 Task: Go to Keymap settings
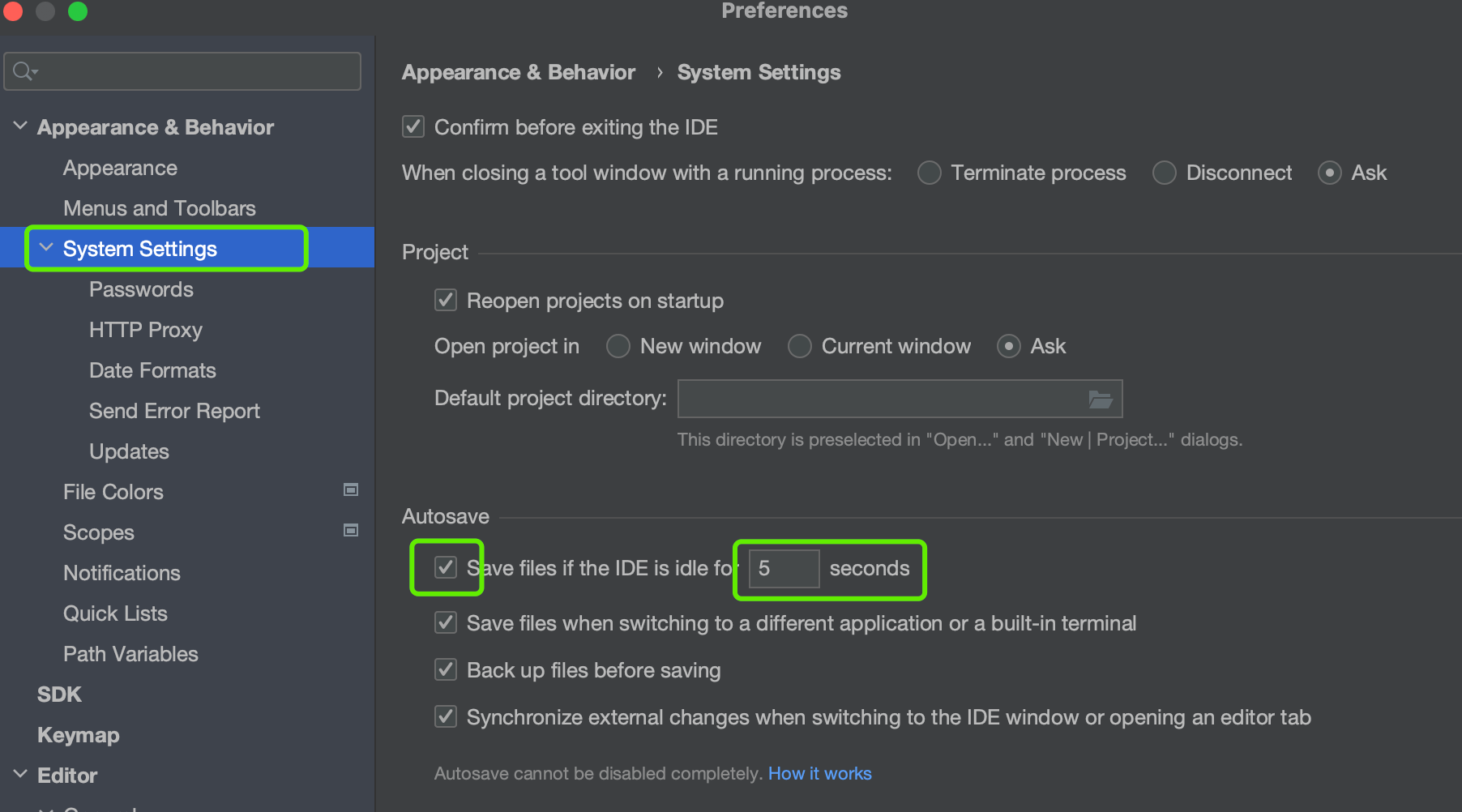click(x=79, y=735)
